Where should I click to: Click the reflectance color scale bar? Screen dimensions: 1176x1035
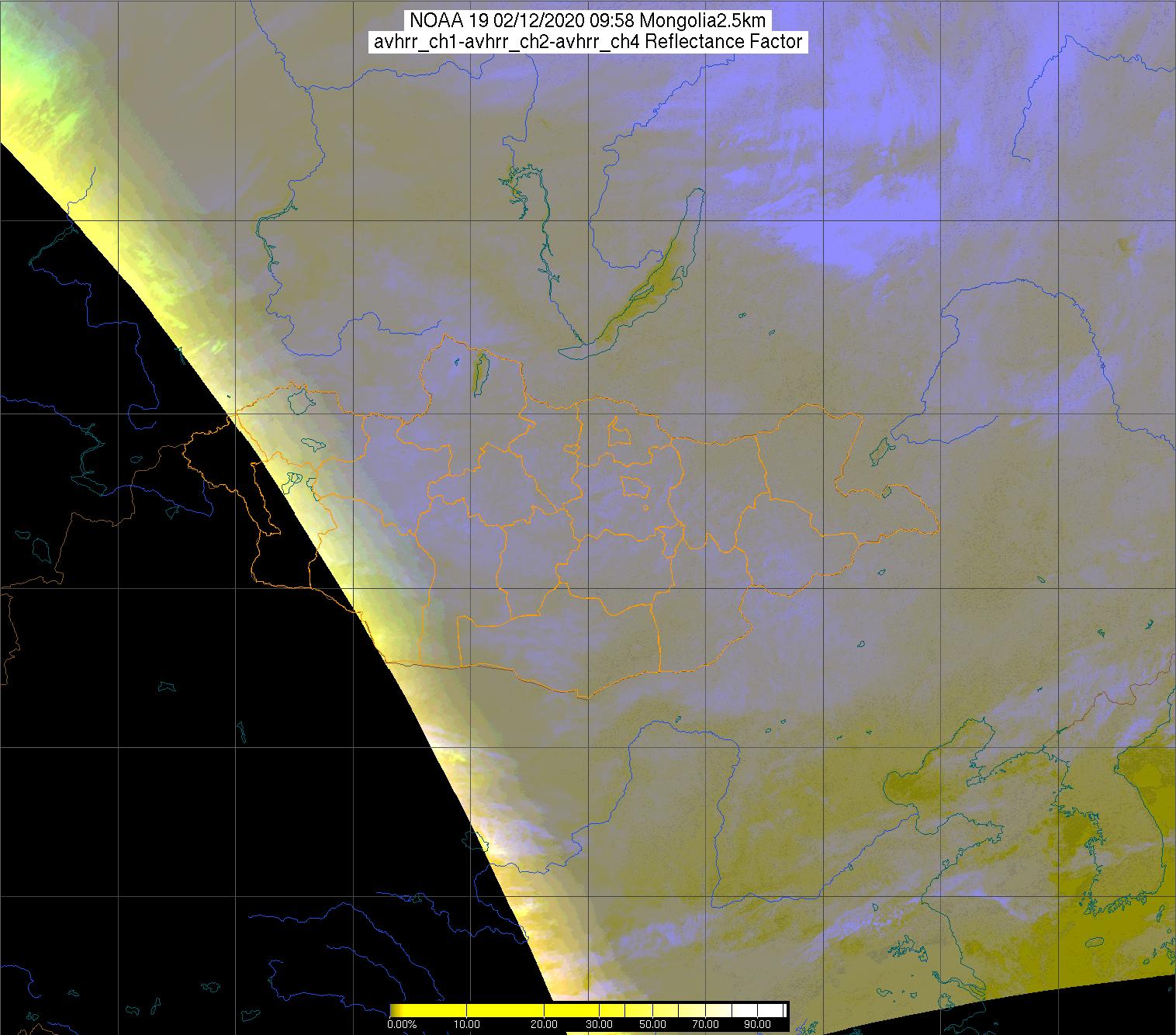click(589, 1010)
